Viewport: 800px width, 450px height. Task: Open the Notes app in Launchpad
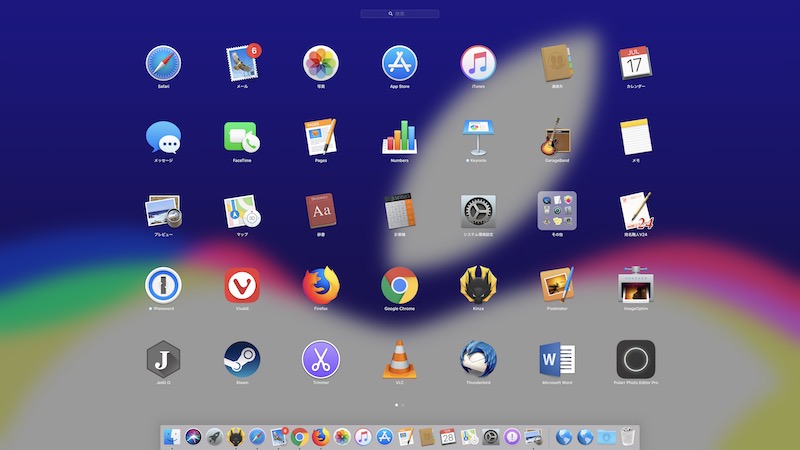click(636, 137)
